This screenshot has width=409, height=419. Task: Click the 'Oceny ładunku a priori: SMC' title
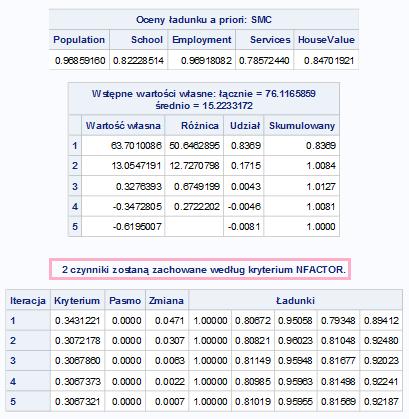(204, 20)
